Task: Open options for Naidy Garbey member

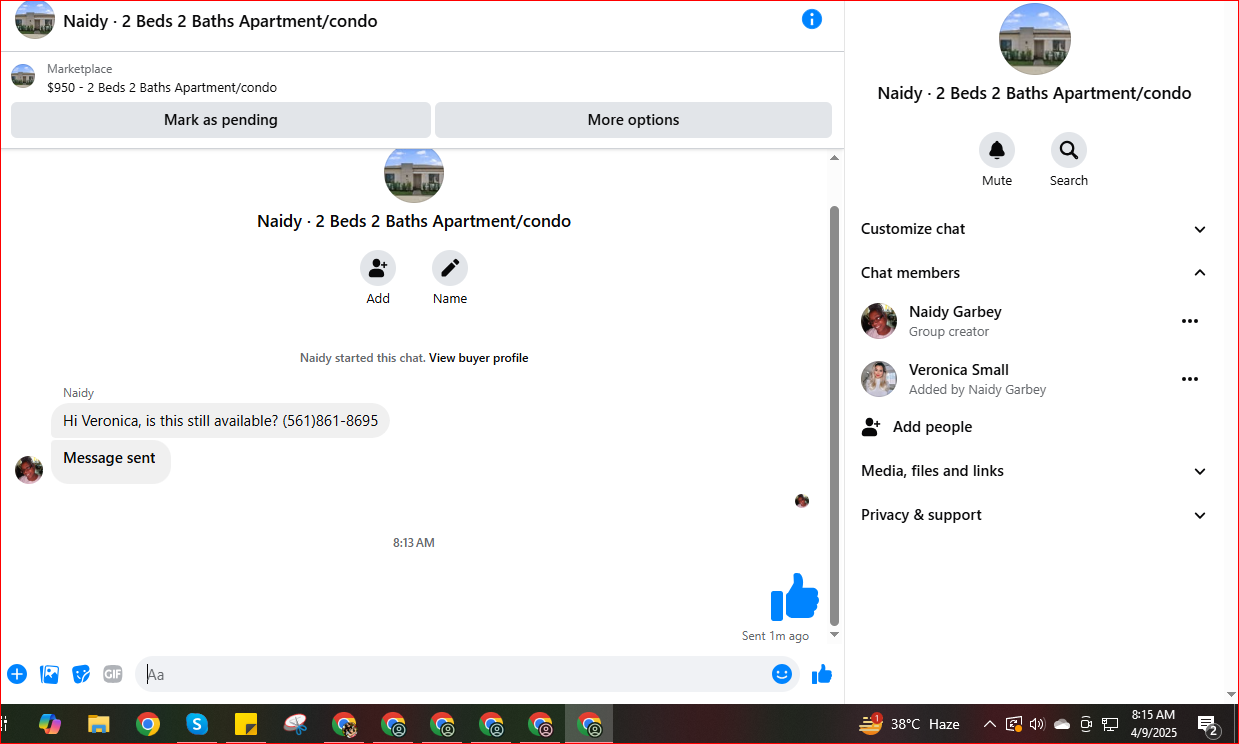Action: [1190, 321]
